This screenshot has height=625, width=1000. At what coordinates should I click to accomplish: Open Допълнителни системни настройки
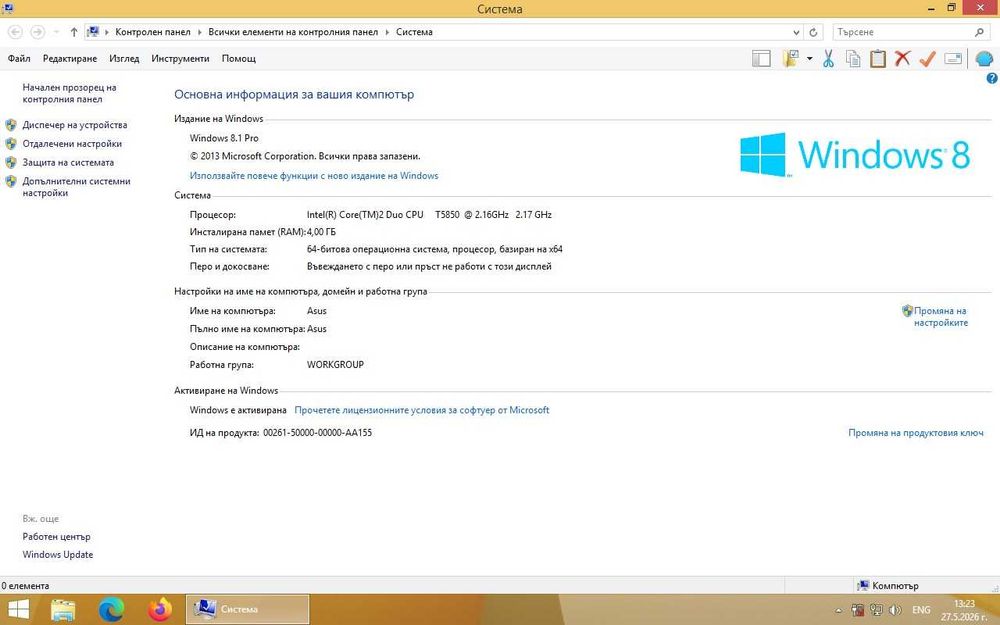coord(77,187)
